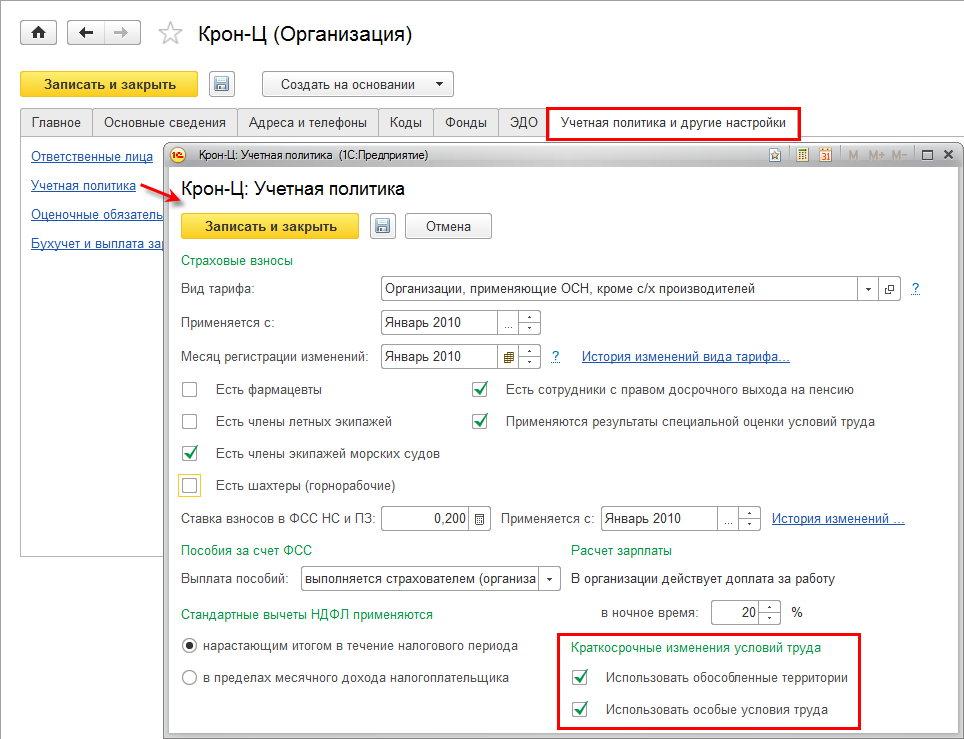
Task: Toggle Использовать обособленные территории checkbox
Action: [580, 678]
